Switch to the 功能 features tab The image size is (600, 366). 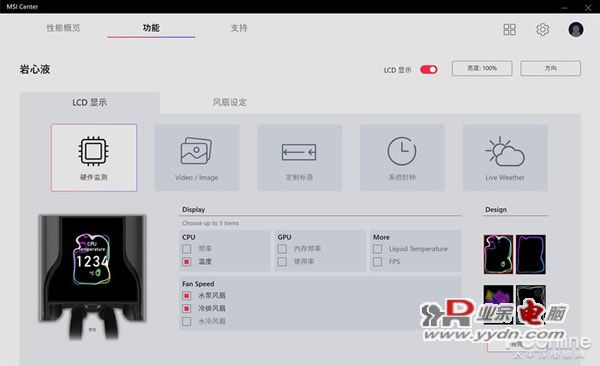tap(151, 28)
